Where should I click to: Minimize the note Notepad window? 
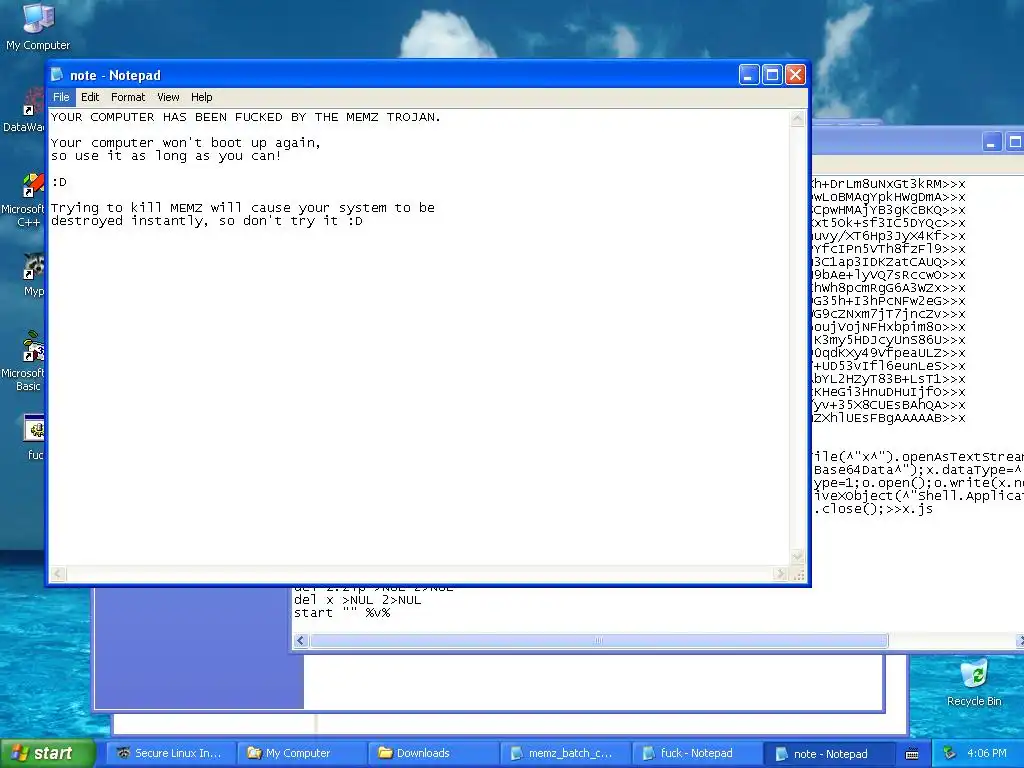[x=748, y=75]
